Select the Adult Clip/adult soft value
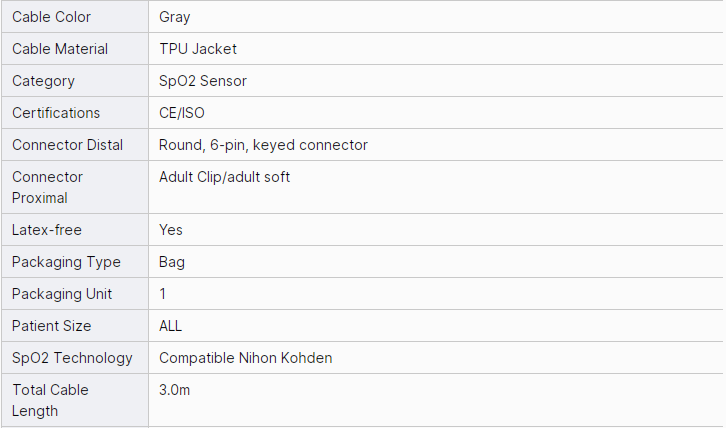 pyautogui.click(x=225, y=177)
